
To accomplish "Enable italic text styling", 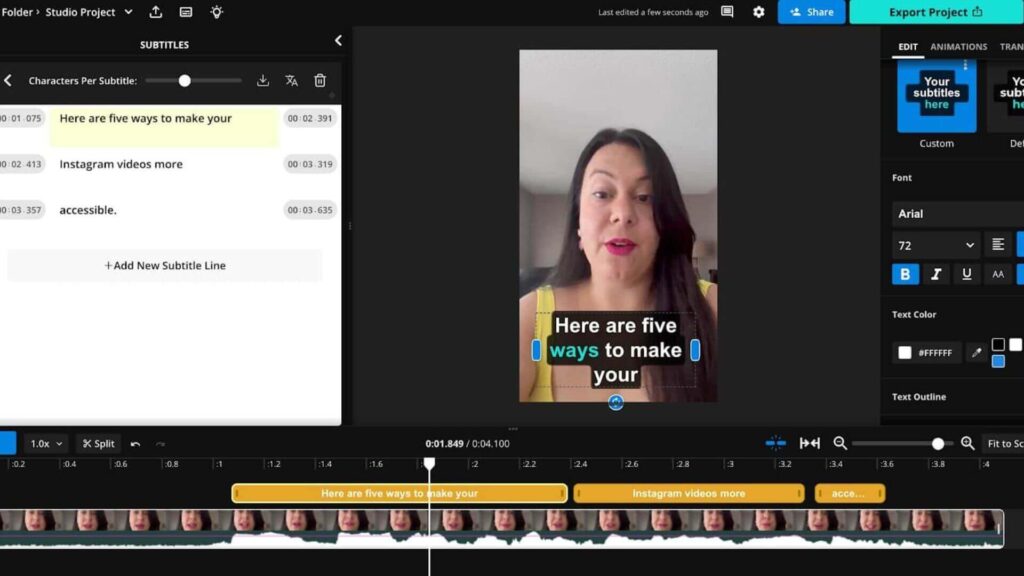I will click(x=934, y=273).
